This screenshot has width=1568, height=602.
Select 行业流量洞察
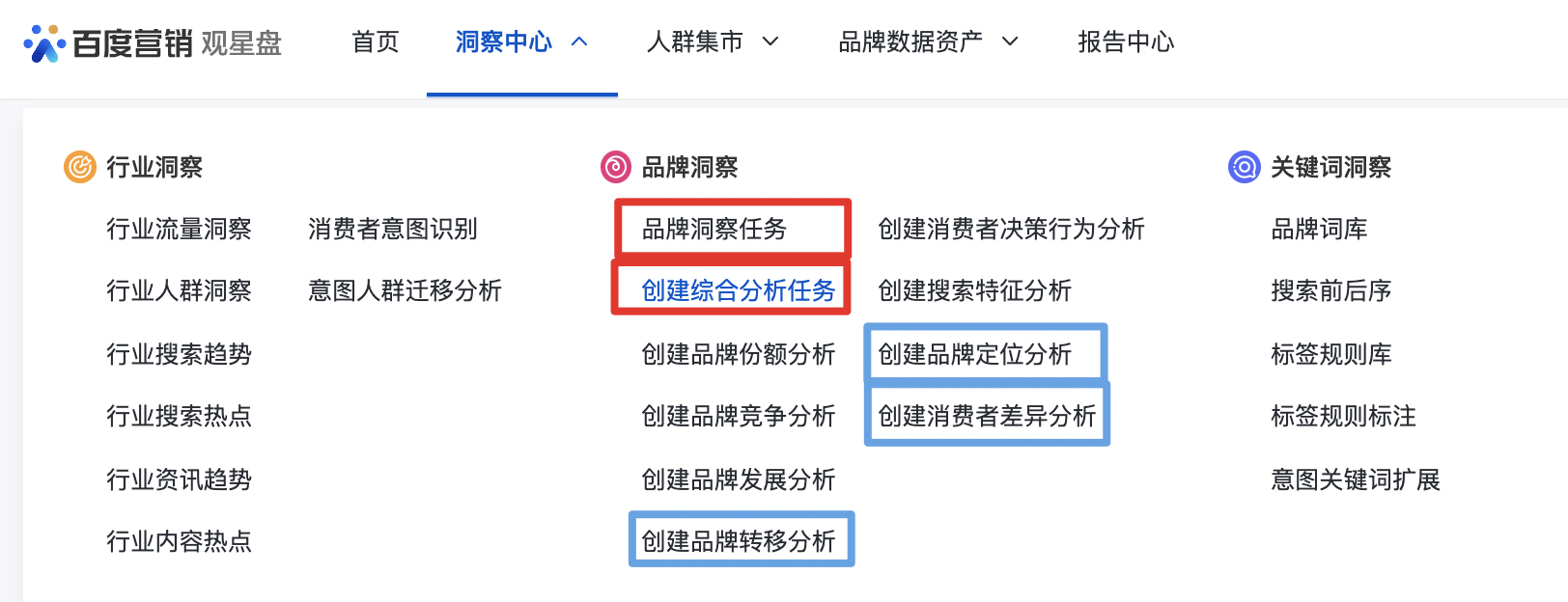(179, 229)
